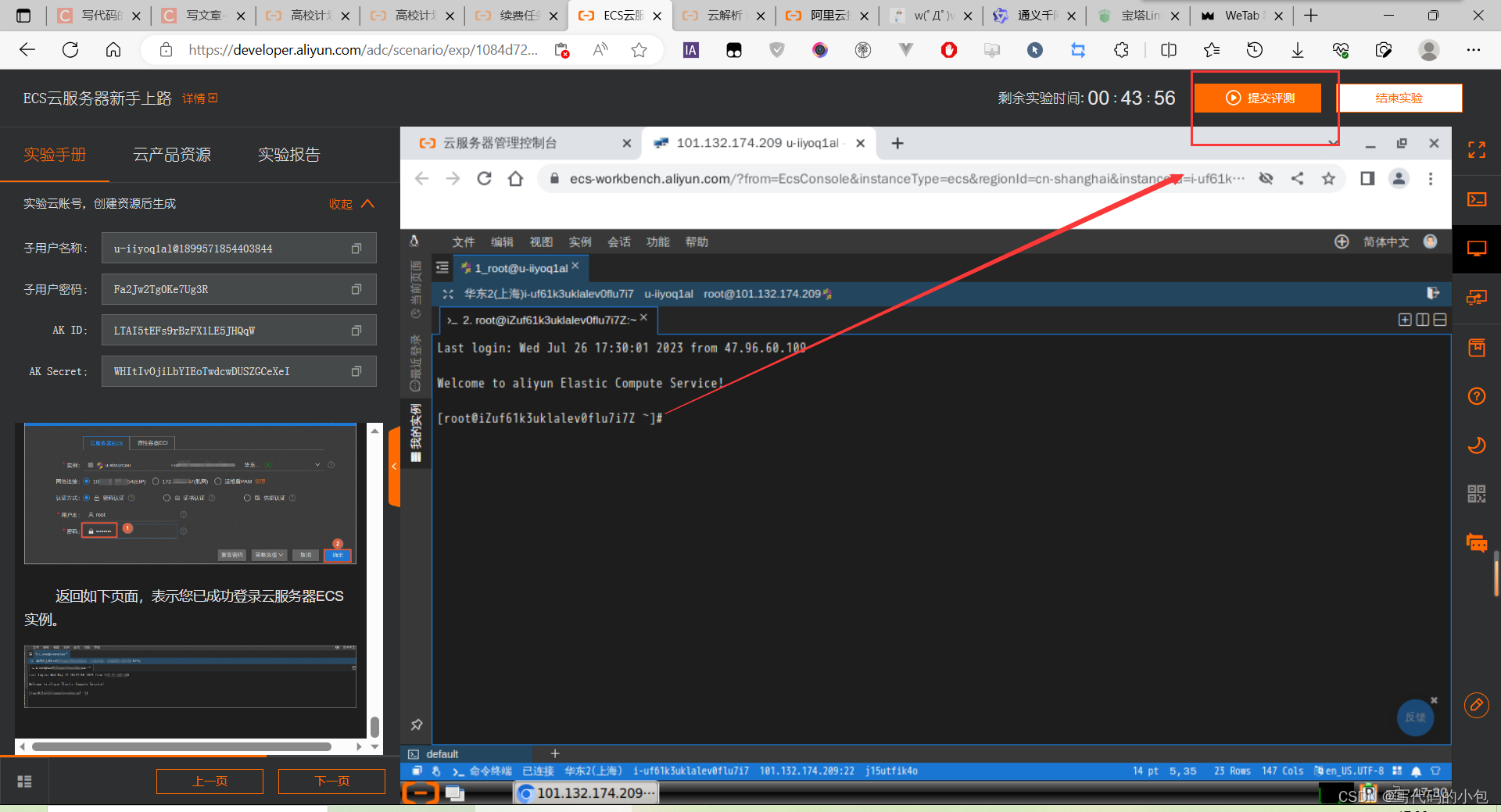Switch to 实验报告 tab
Image resolution: width=1501 pixels, height=812 pixels.
click(x=289, y=155)
